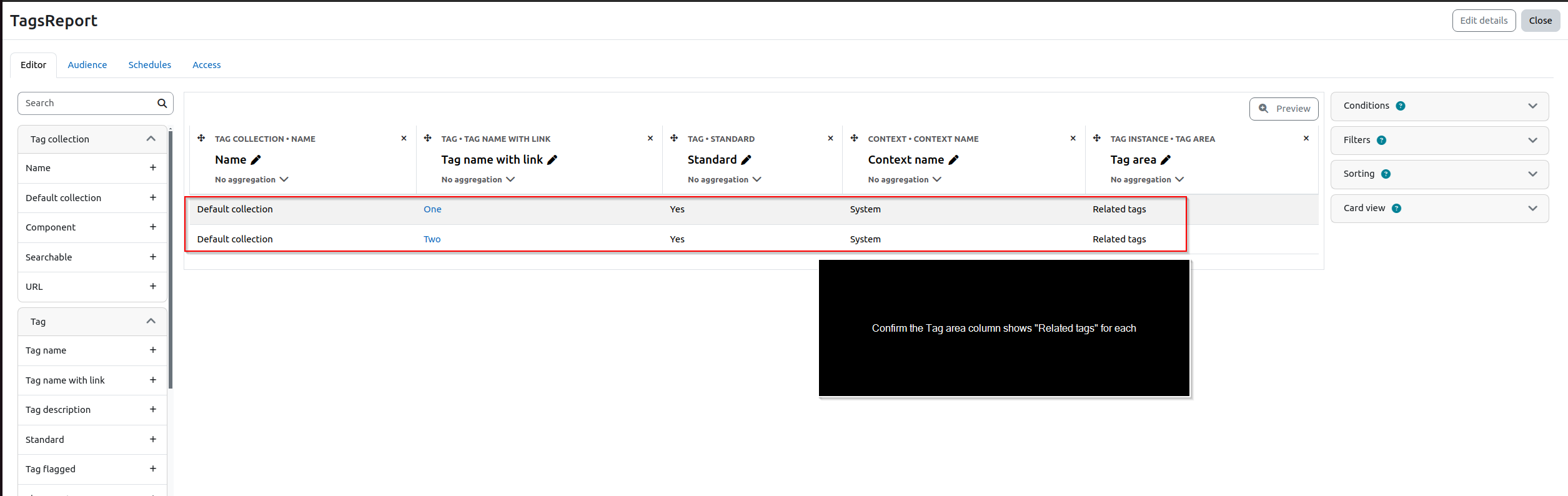This screenshot has height=496, width=1568.
Task: Select 'System' in the Two row
Action: (865, 239)
